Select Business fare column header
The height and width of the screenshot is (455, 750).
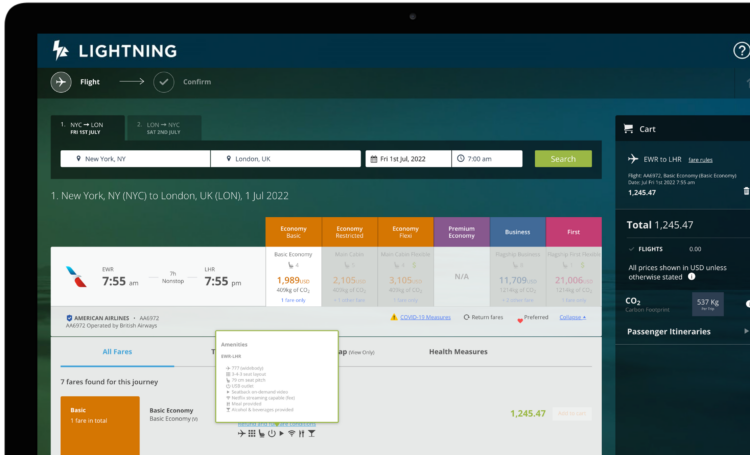[x=518, y=232]
